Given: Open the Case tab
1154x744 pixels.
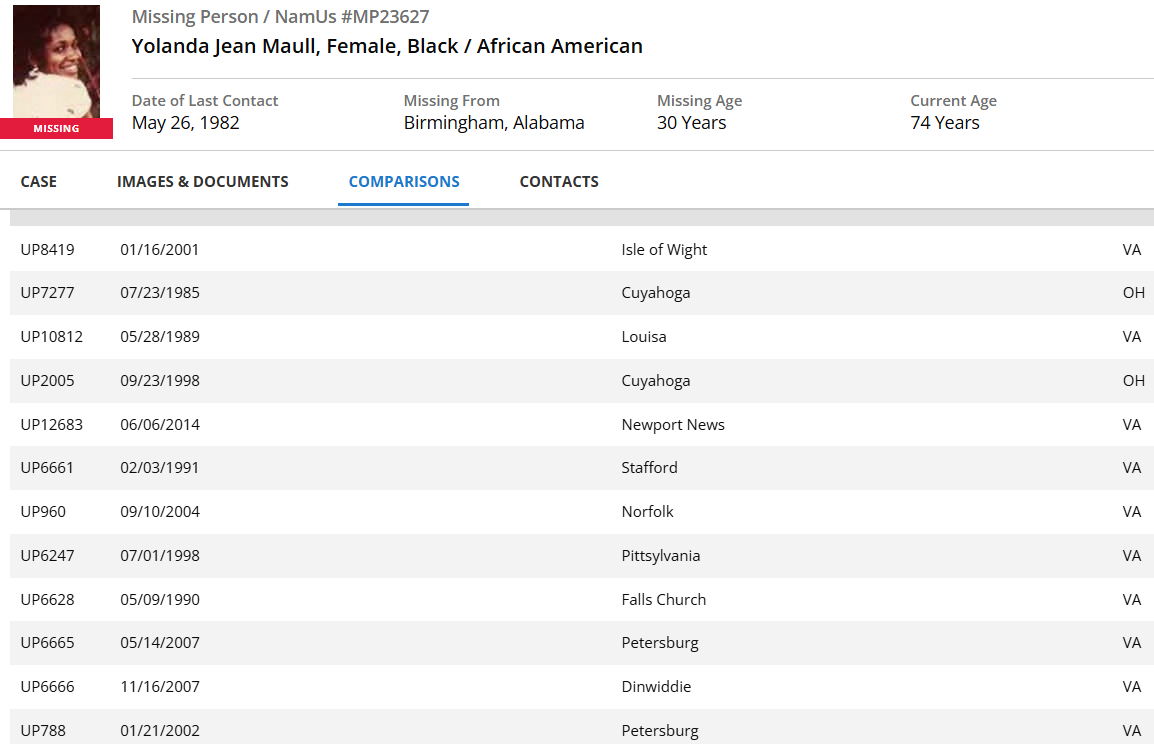Looking at the screenshot, I should pyautogui.click(x=38, y=182).
